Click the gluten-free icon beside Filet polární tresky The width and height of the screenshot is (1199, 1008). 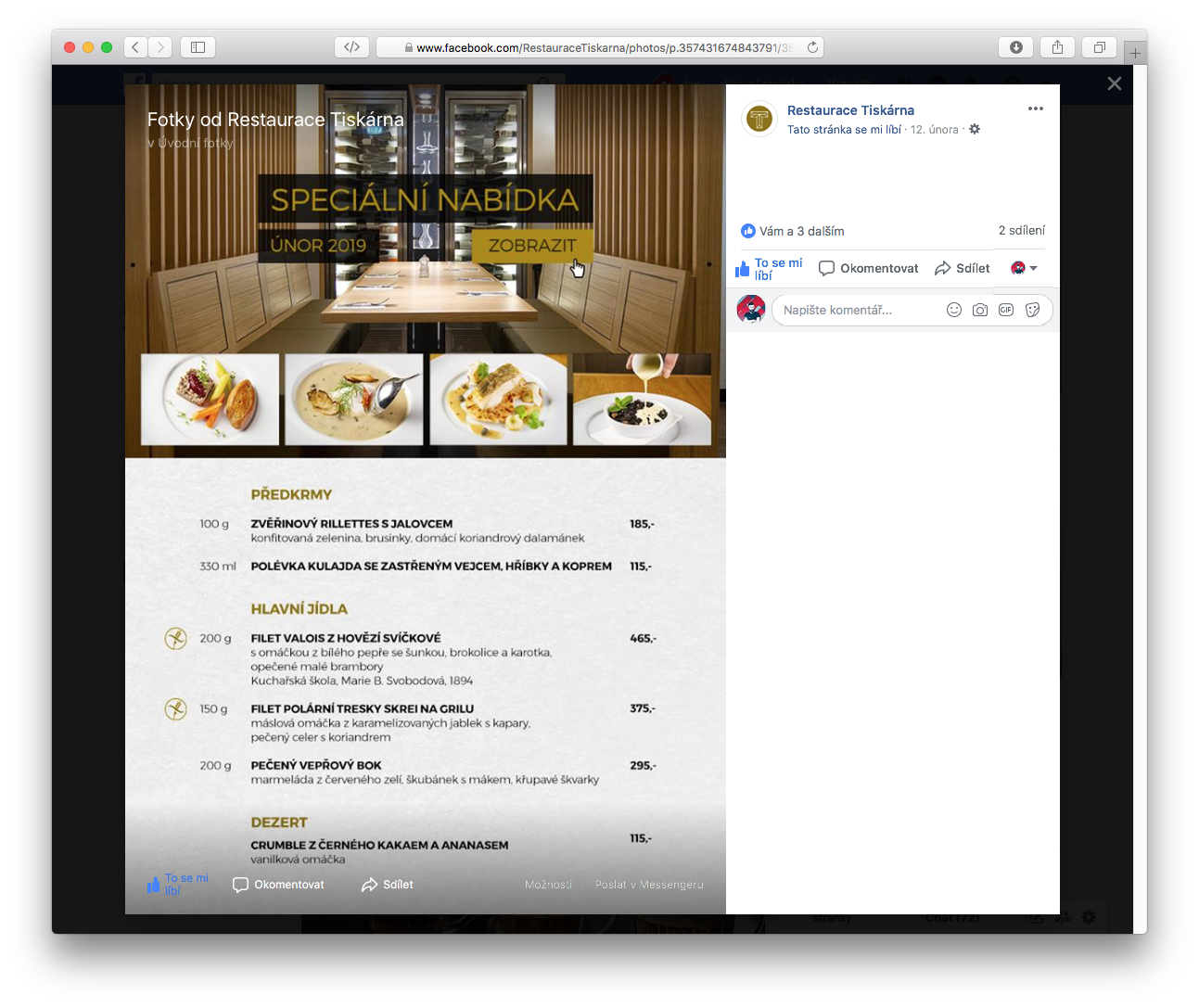[x=175, y=708]
